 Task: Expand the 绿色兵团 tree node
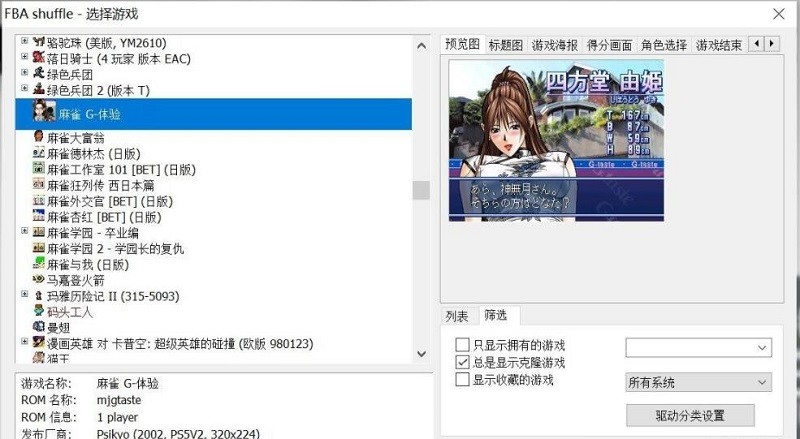pos(24,72)
